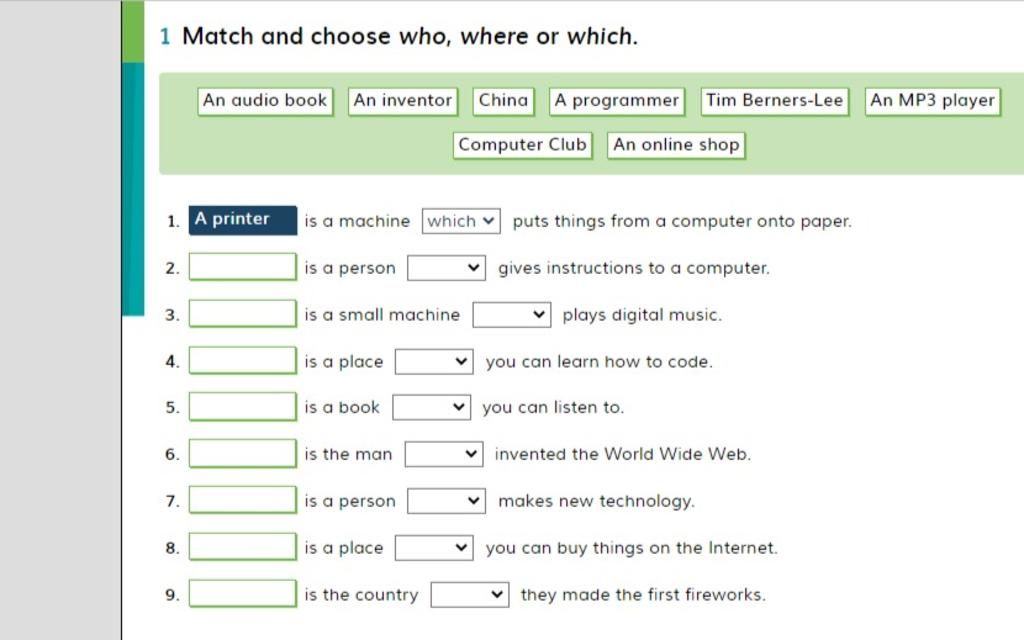1024x640 pixels.
Task: Click the 'China' word tile
Action: click(x=503, y=101)
